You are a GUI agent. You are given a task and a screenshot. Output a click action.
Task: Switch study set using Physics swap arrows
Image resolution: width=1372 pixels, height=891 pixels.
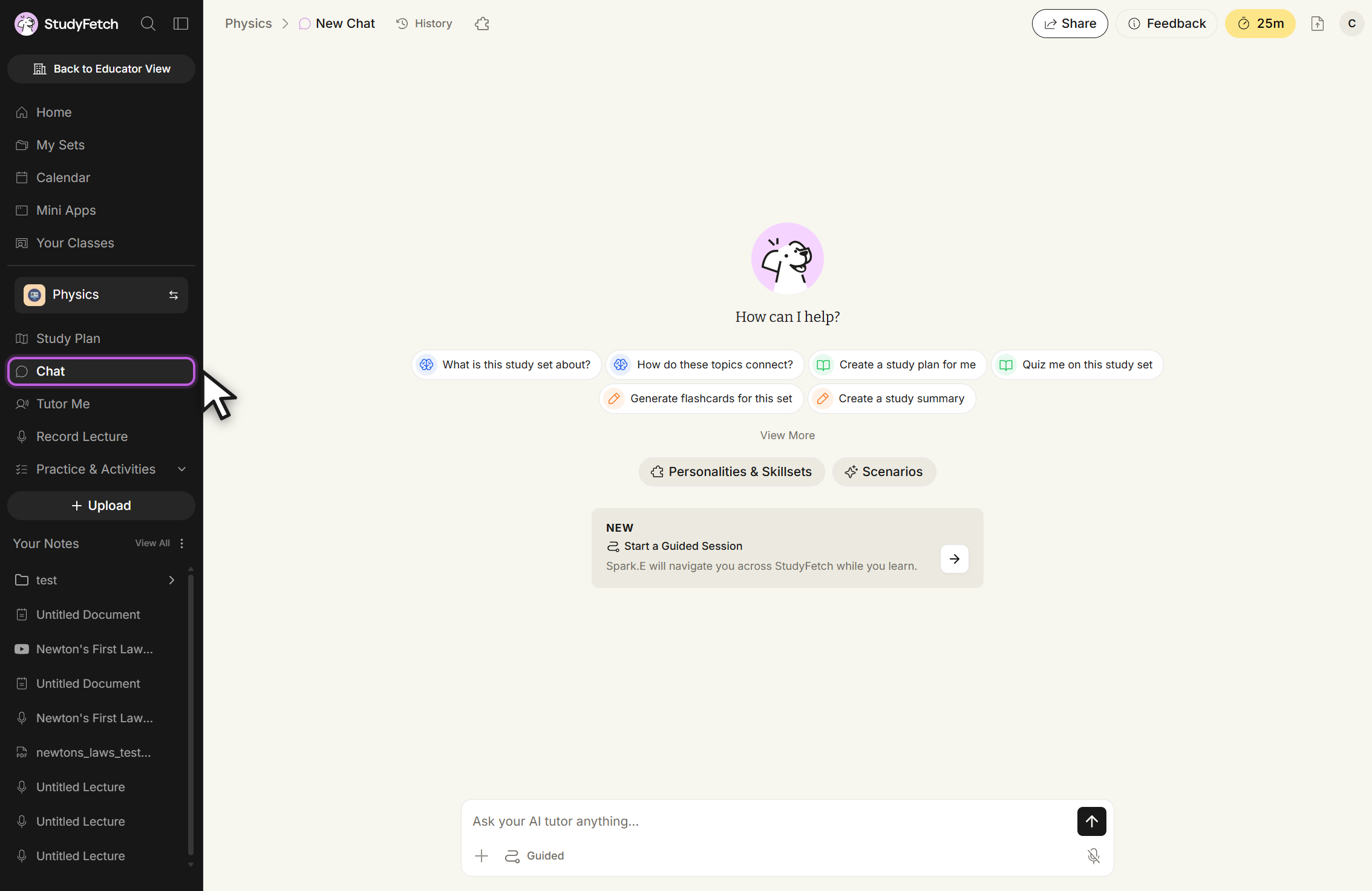[x=174, y=295]
